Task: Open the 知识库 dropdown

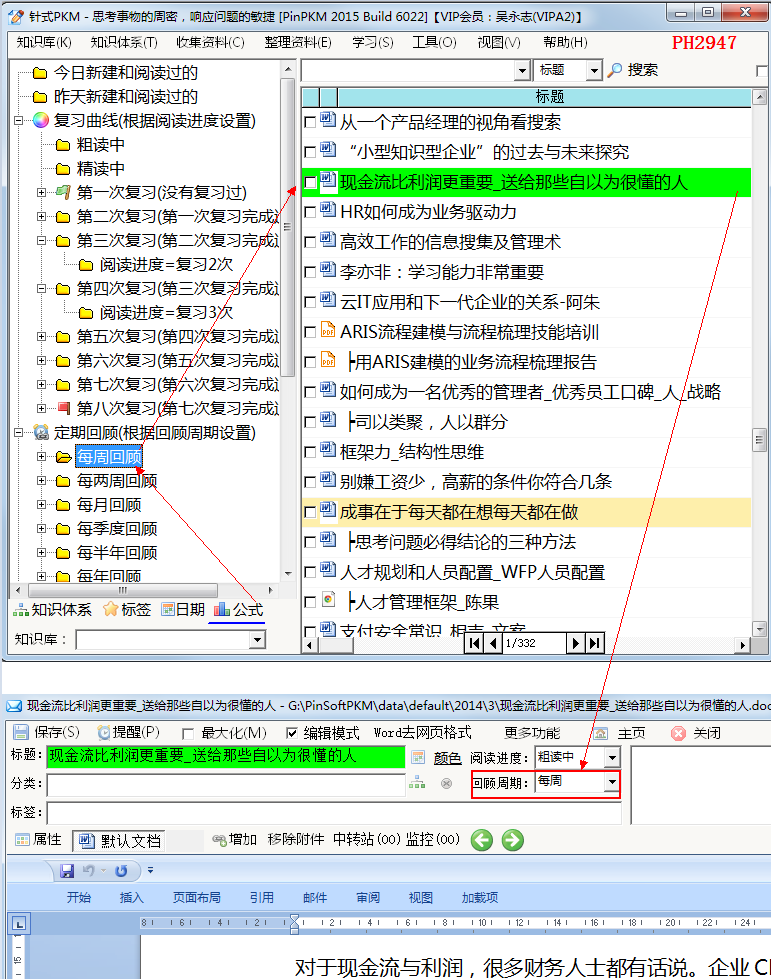Action: click(x=257, y=639)
